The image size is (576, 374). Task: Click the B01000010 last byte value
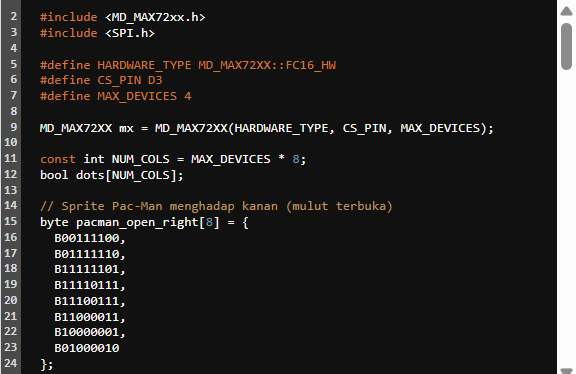click(87, 348)
